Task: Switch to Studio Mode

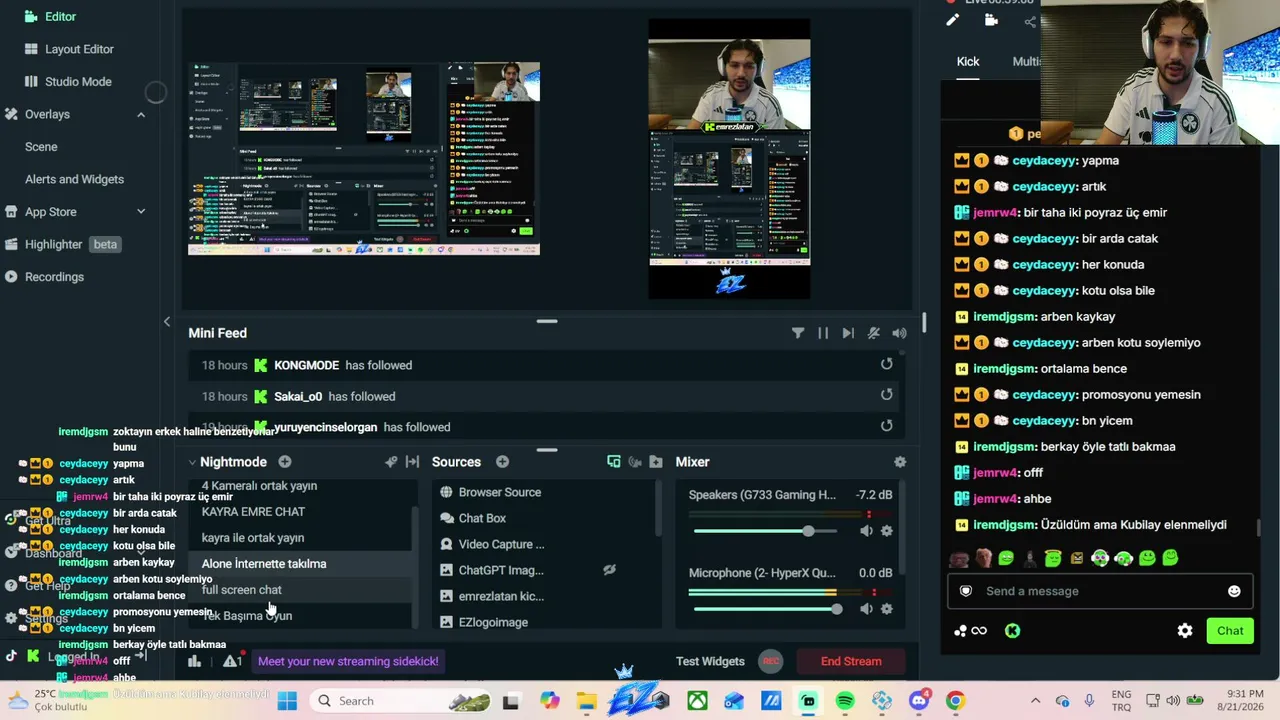Action: tap(78, 82)
